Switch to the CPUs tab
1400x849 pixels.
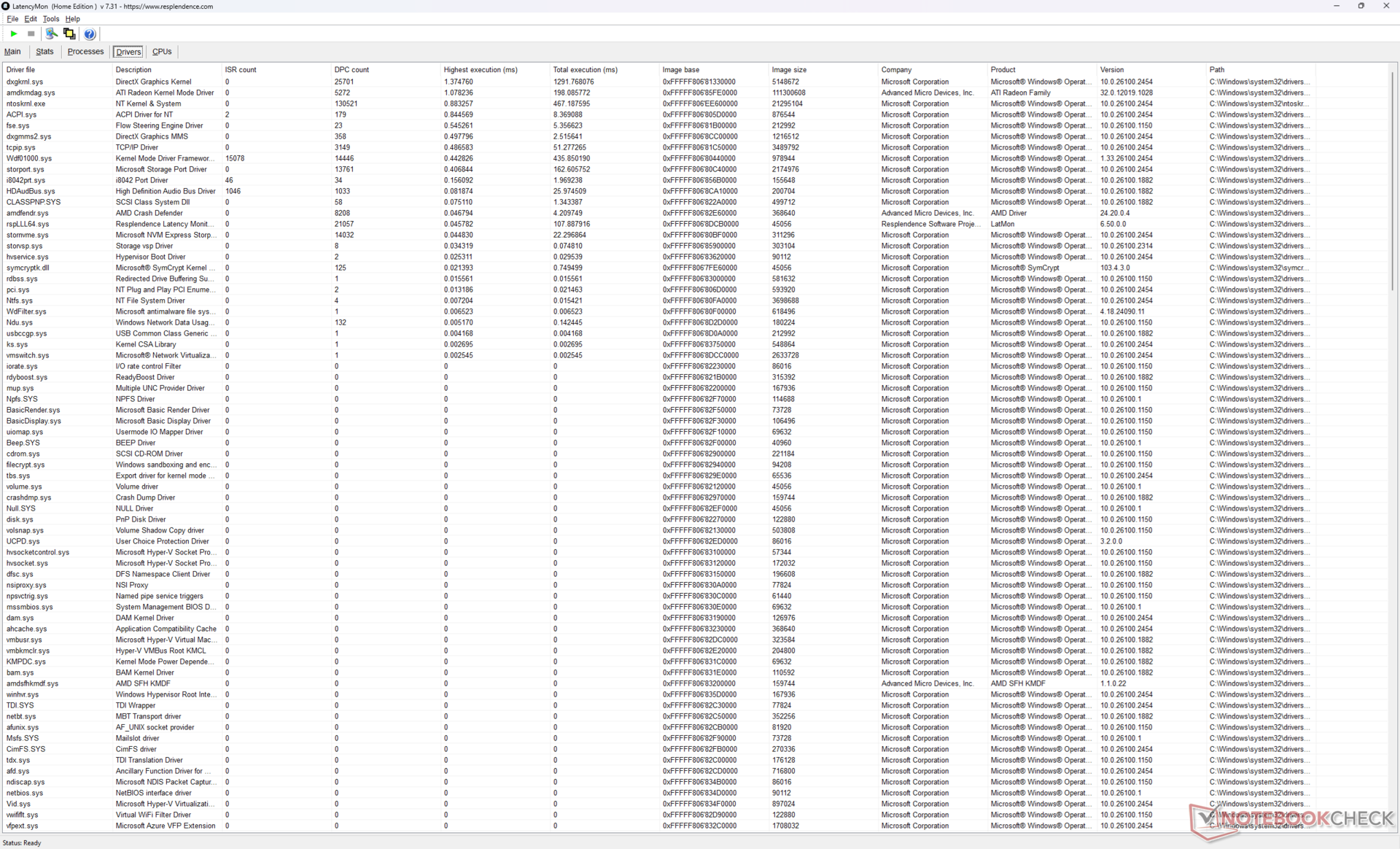click(x=162, y=52)
